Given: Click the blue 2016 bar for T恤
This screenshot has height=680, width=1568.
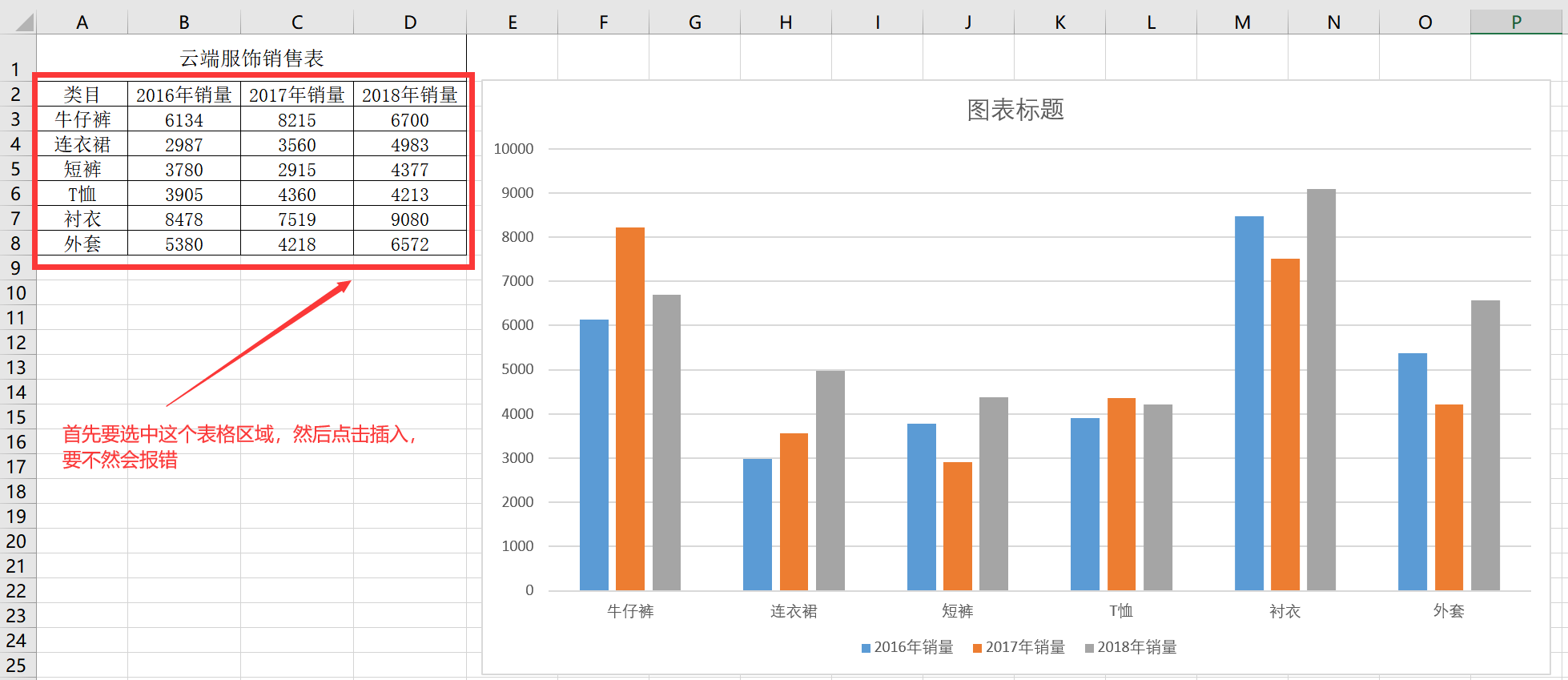Looking at the screenshot, I should (1085, 504).
